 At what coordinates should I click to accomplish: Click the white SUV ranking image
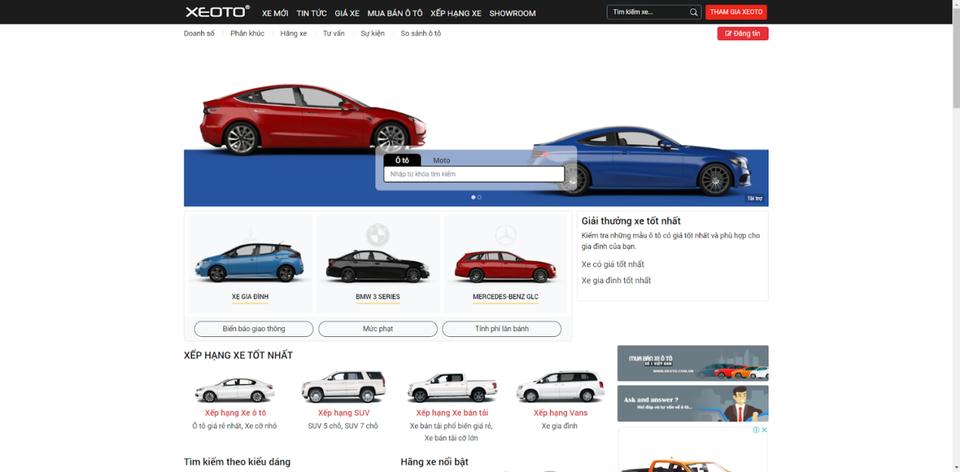pyautogui.click(x=343, y=387)
